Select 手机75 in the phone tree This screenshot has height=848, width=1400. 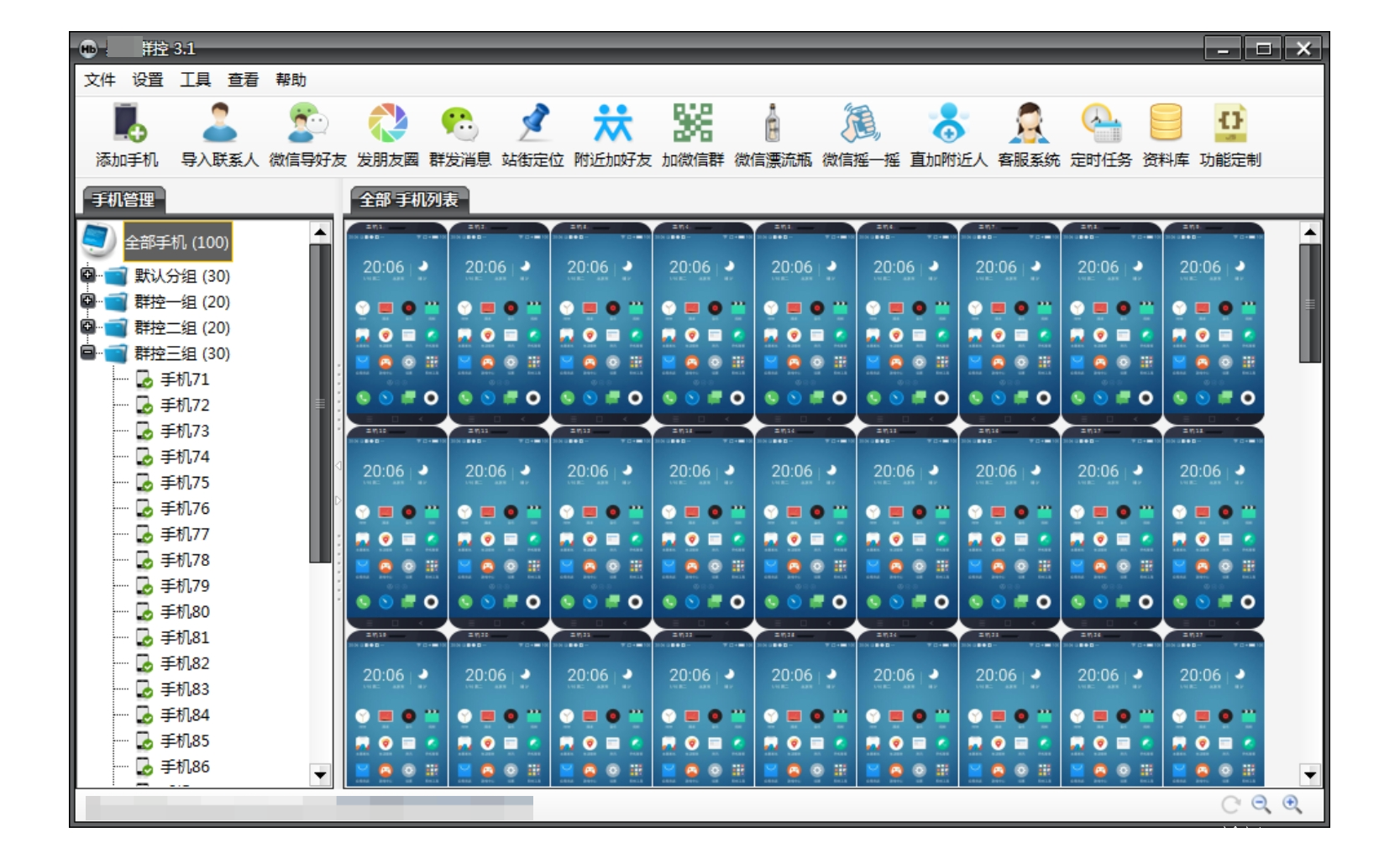click(x=185, y=483)
